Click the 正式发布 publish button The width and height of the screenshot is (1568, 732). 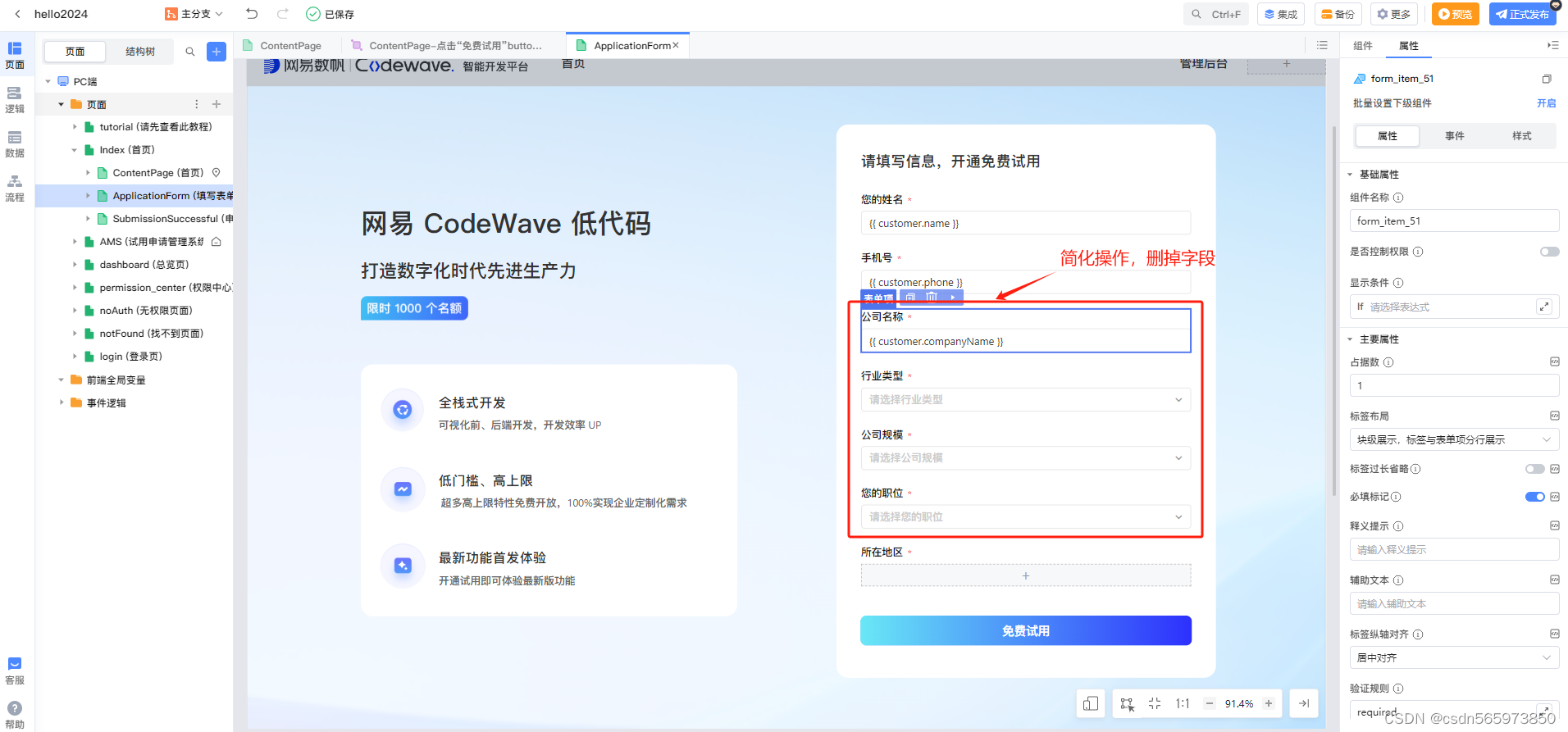click(x=1522, y=14)
